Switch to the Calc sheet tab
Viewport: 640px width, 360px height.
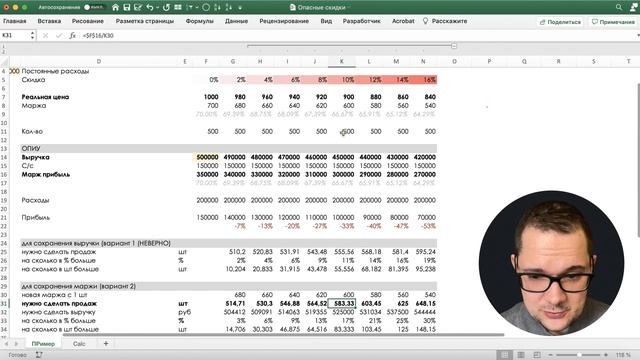[79, 344]
